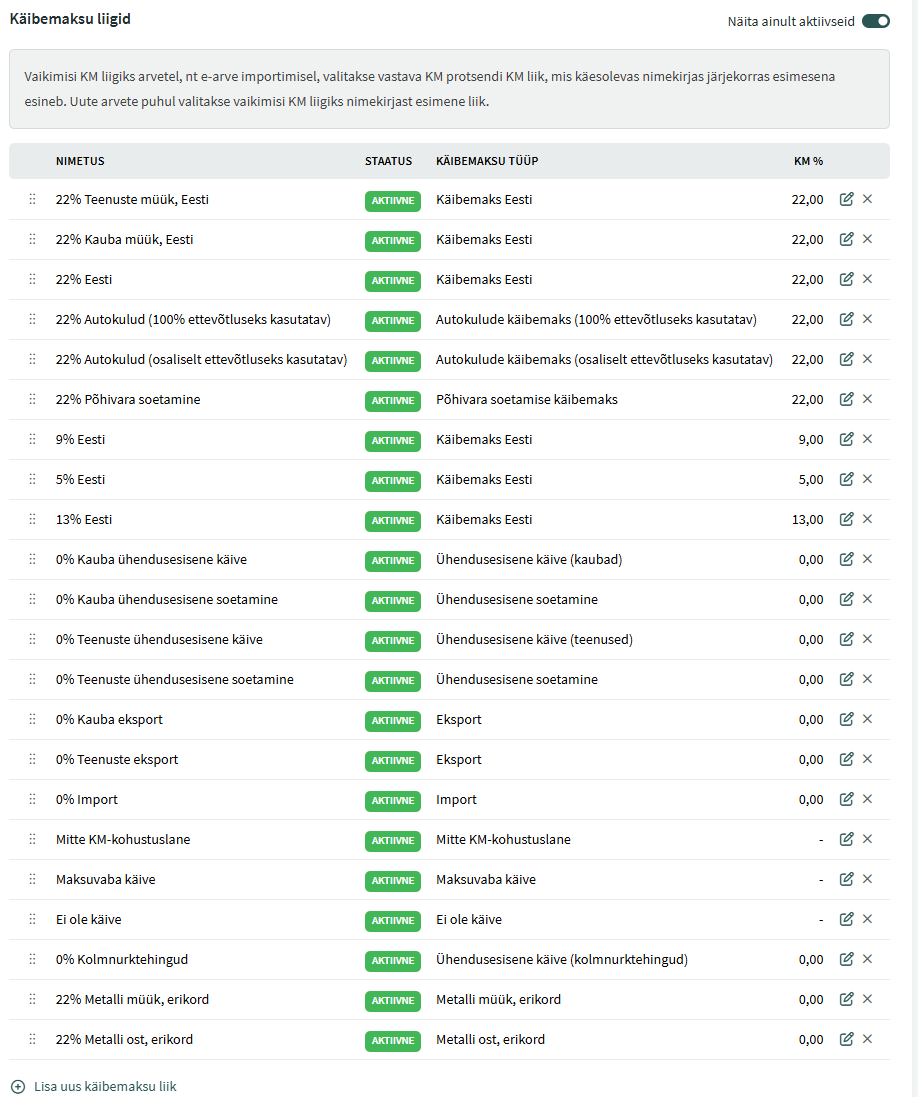This screenshot has height=1097, width=918.
Task: Click drag handle of '13% Eesti' row
Action: coord(32,519)
